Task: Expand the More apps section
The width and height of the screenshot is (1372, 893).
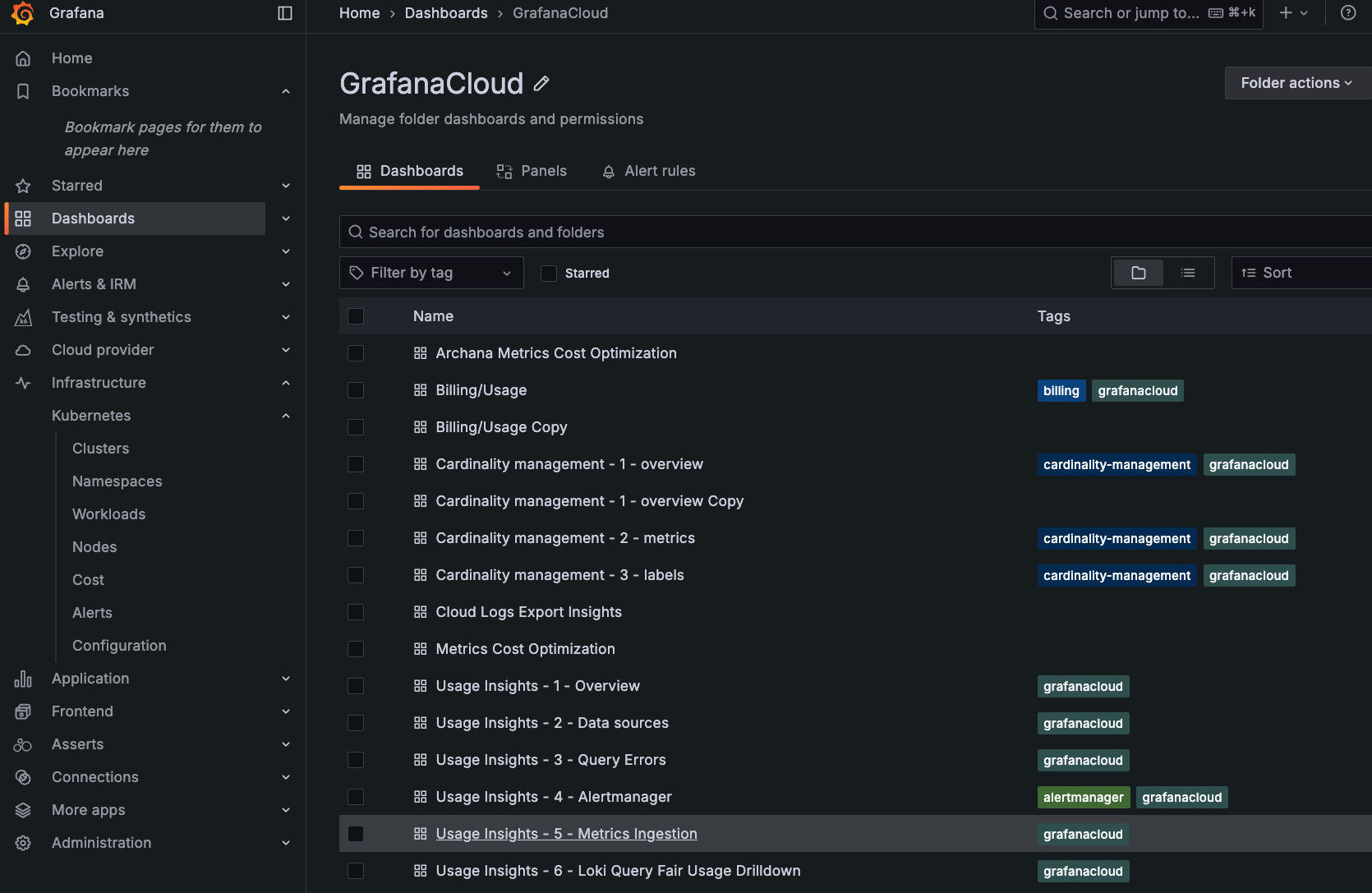Action: tap(285, 810)
